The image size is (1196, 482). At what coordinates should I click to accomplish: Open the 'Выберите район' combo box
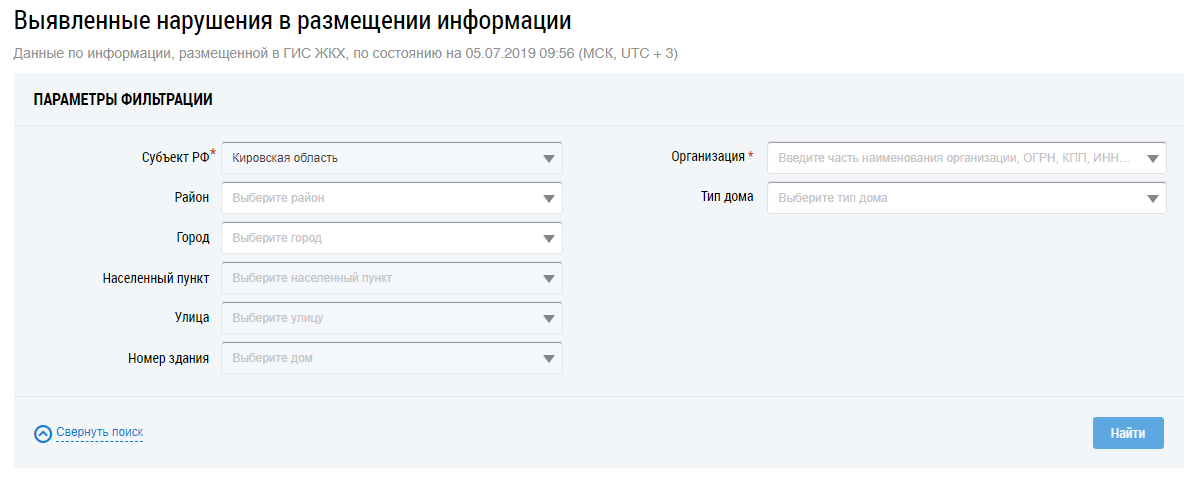(x=380, y=198)
